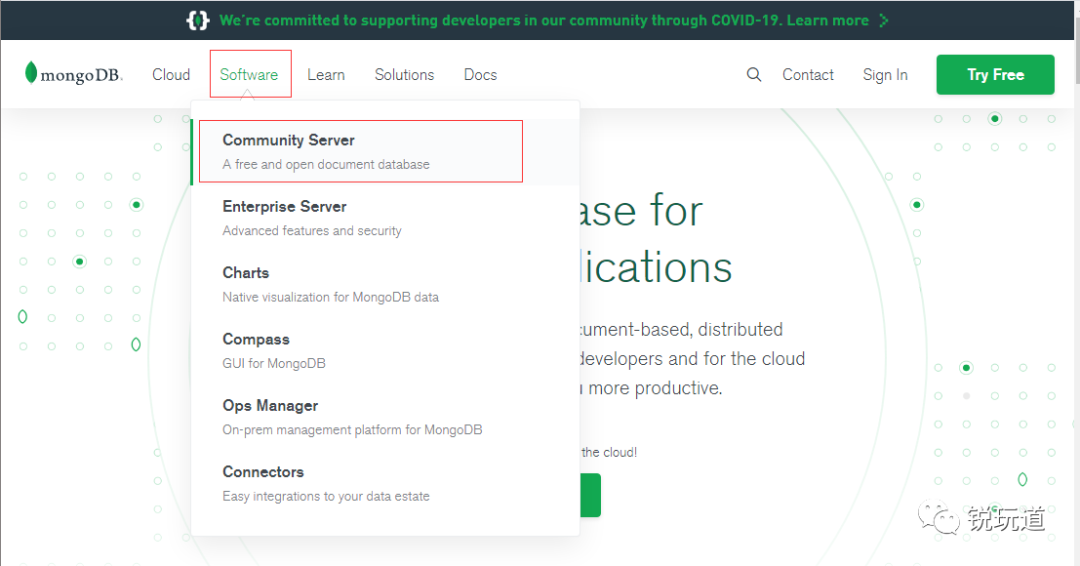Screen dimensions: 1080x566
Task: Choose Enterprise Server menu entry
Action: 284,207
